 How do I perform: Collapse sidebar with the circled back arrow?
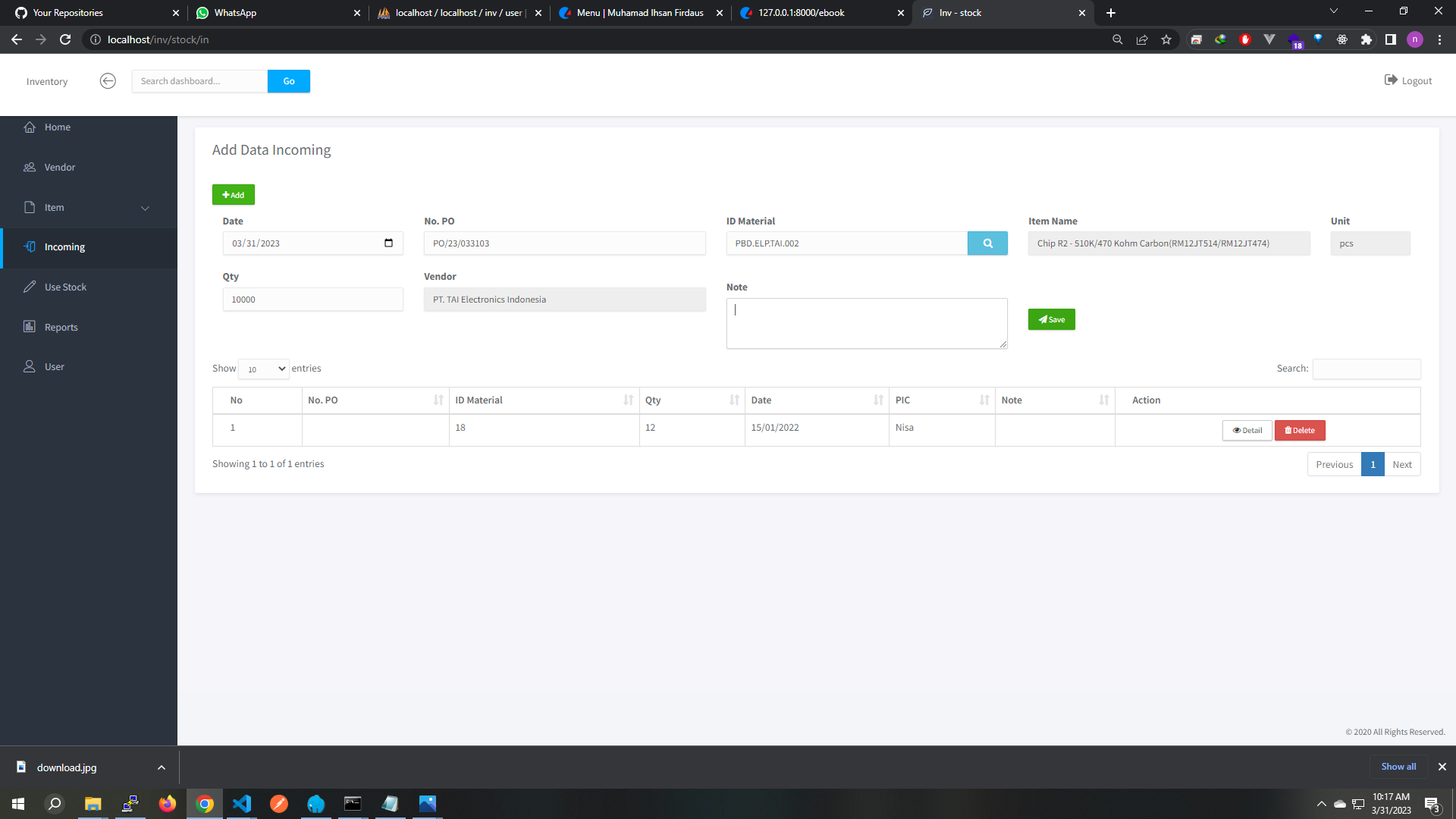point(108,81)
